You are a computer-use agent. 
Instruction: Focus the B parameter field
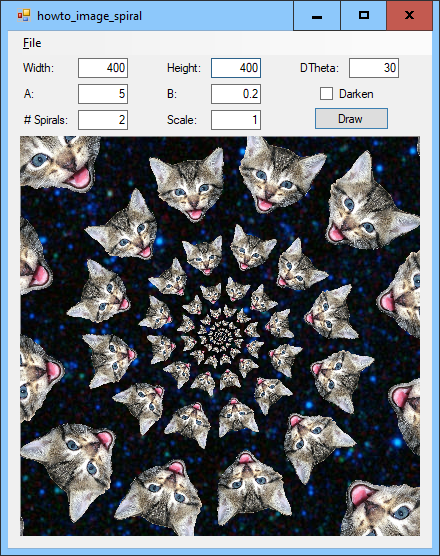click(x=236, y=94)
